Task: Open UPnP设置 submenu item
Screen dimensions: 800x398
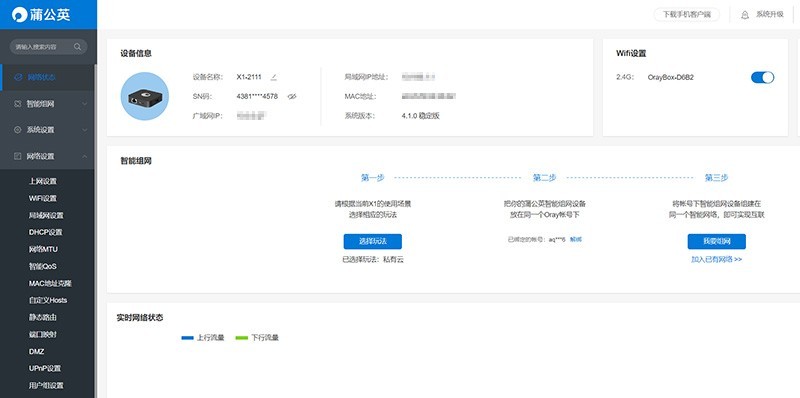Action: click(45, 368)
